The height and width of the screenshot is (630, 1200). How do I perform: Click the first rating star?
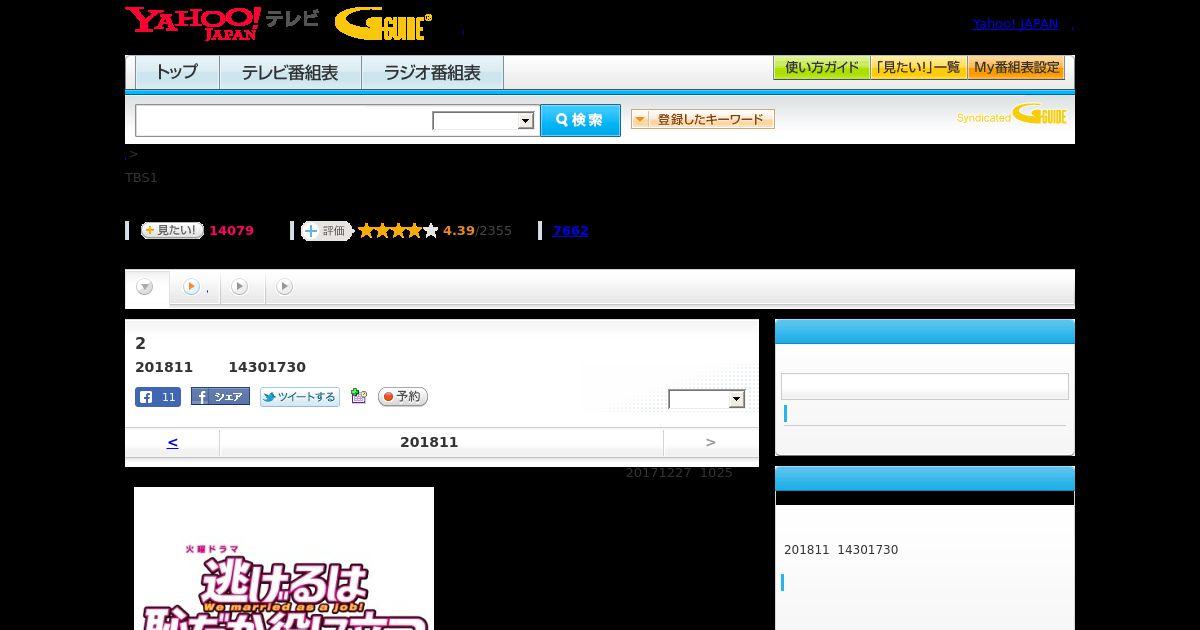(x=366, y=231)
